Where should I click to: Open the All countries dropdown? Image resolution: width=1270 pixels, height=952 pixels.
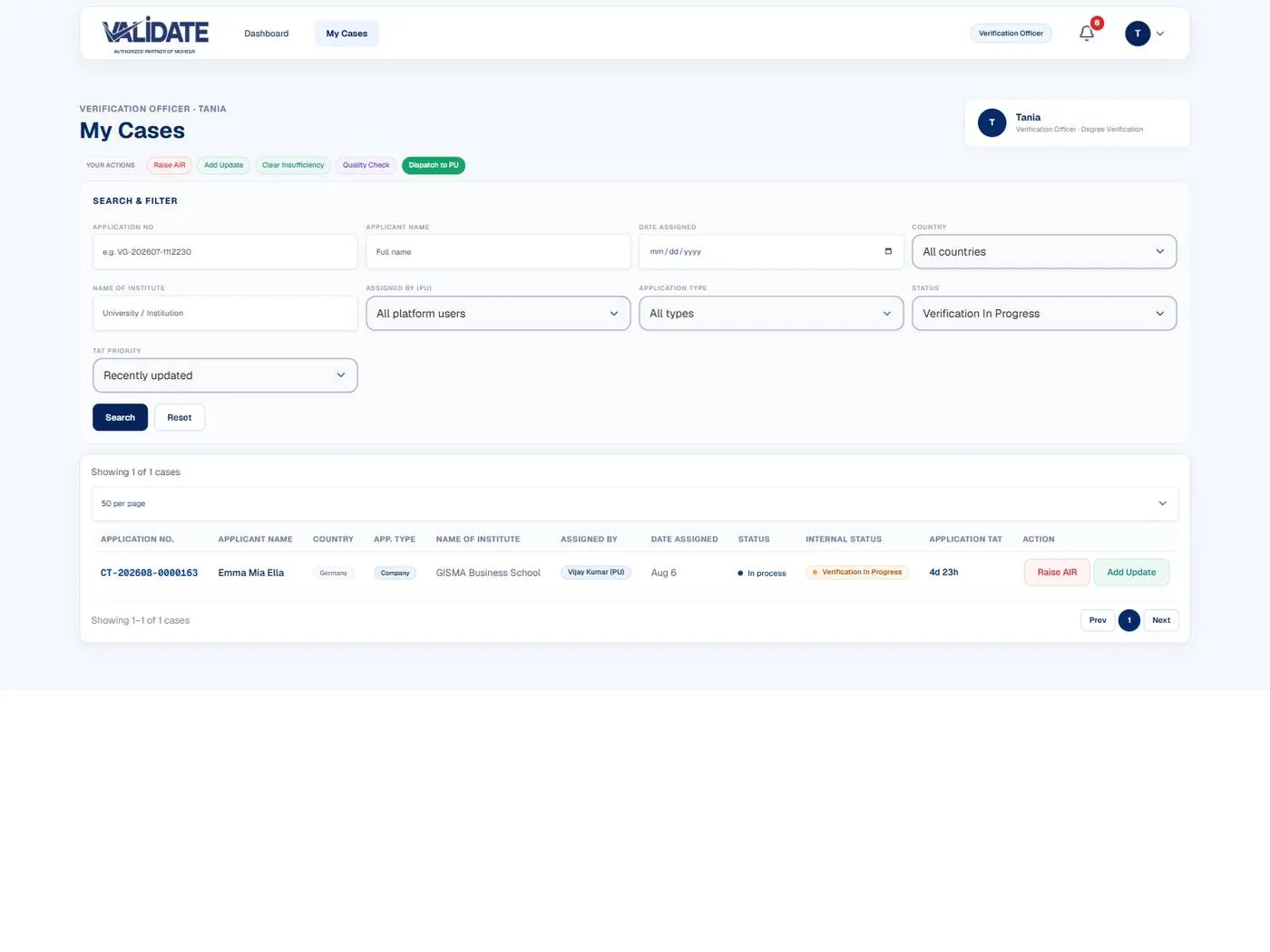1044,252
